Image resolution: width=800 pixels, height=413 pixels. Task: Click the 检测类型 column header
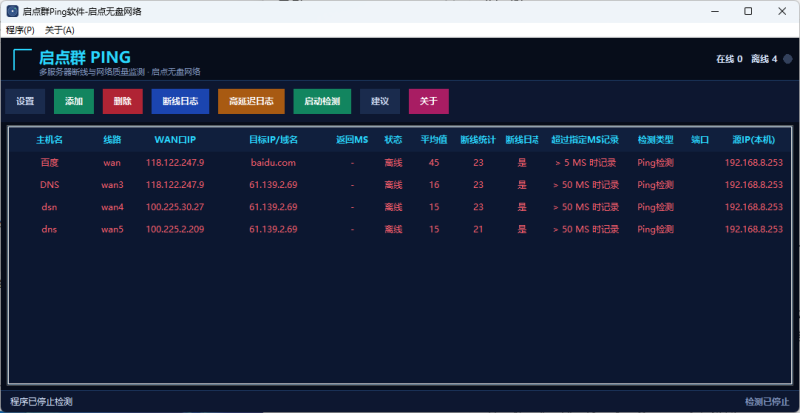point(655,140)
